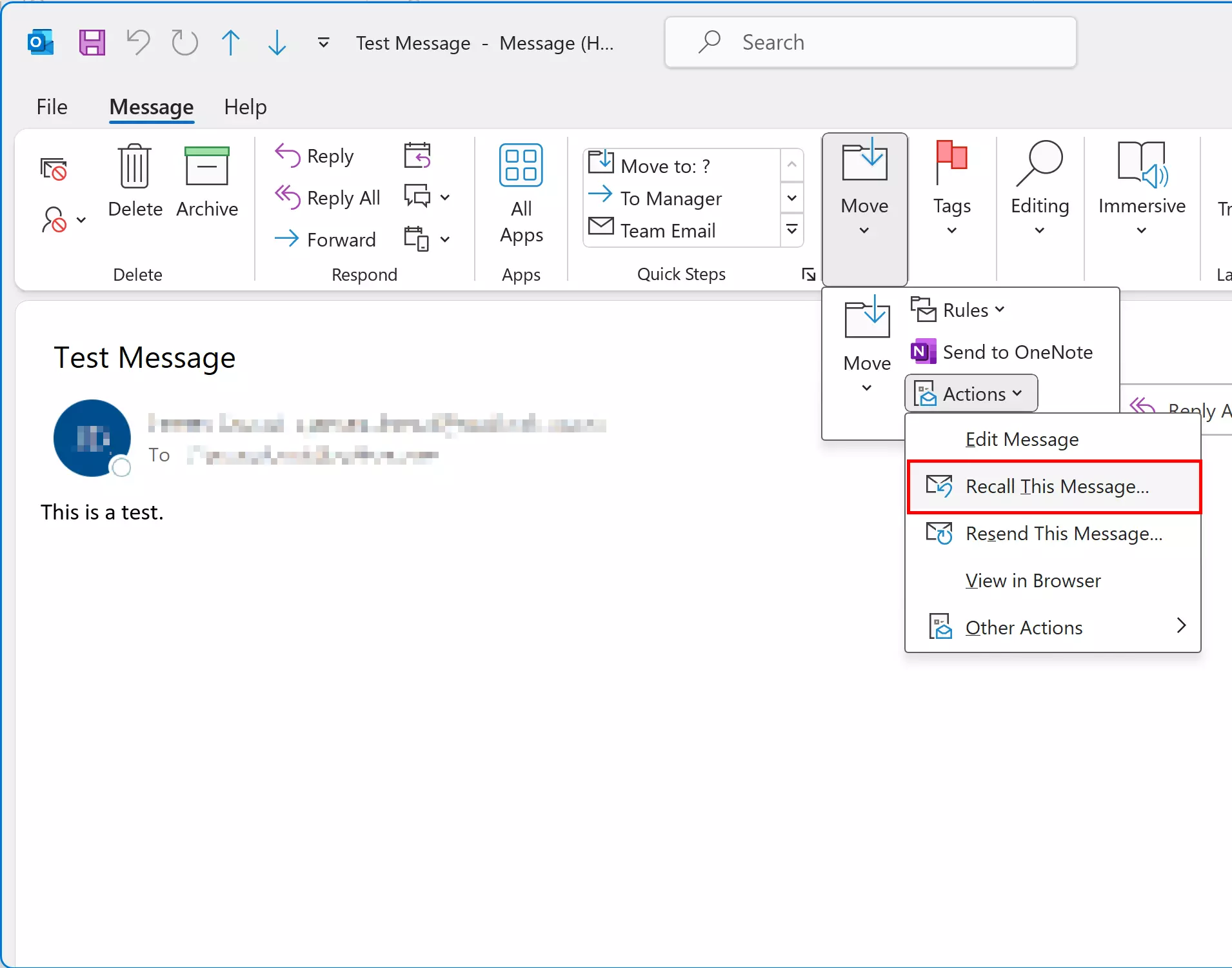Open Immersive Reader

pyautogui.click(x=1142, y=187)
